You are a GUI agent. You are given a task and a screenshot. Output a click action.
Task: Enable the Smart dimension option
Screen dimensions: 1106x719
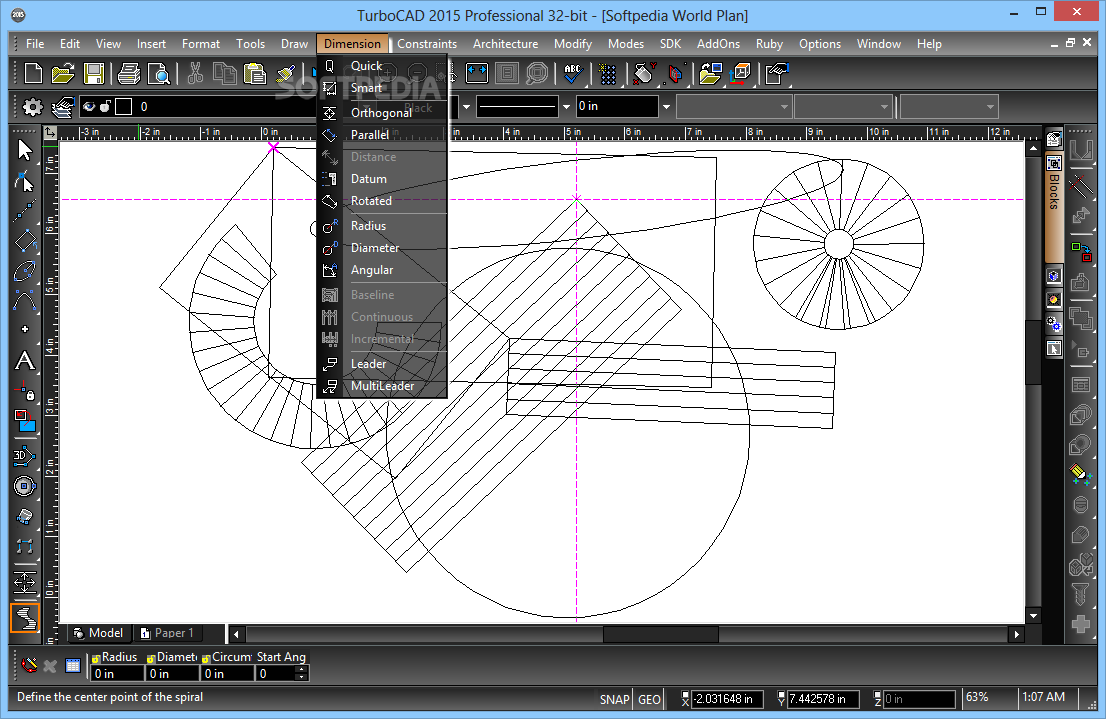tap(366, 88)
